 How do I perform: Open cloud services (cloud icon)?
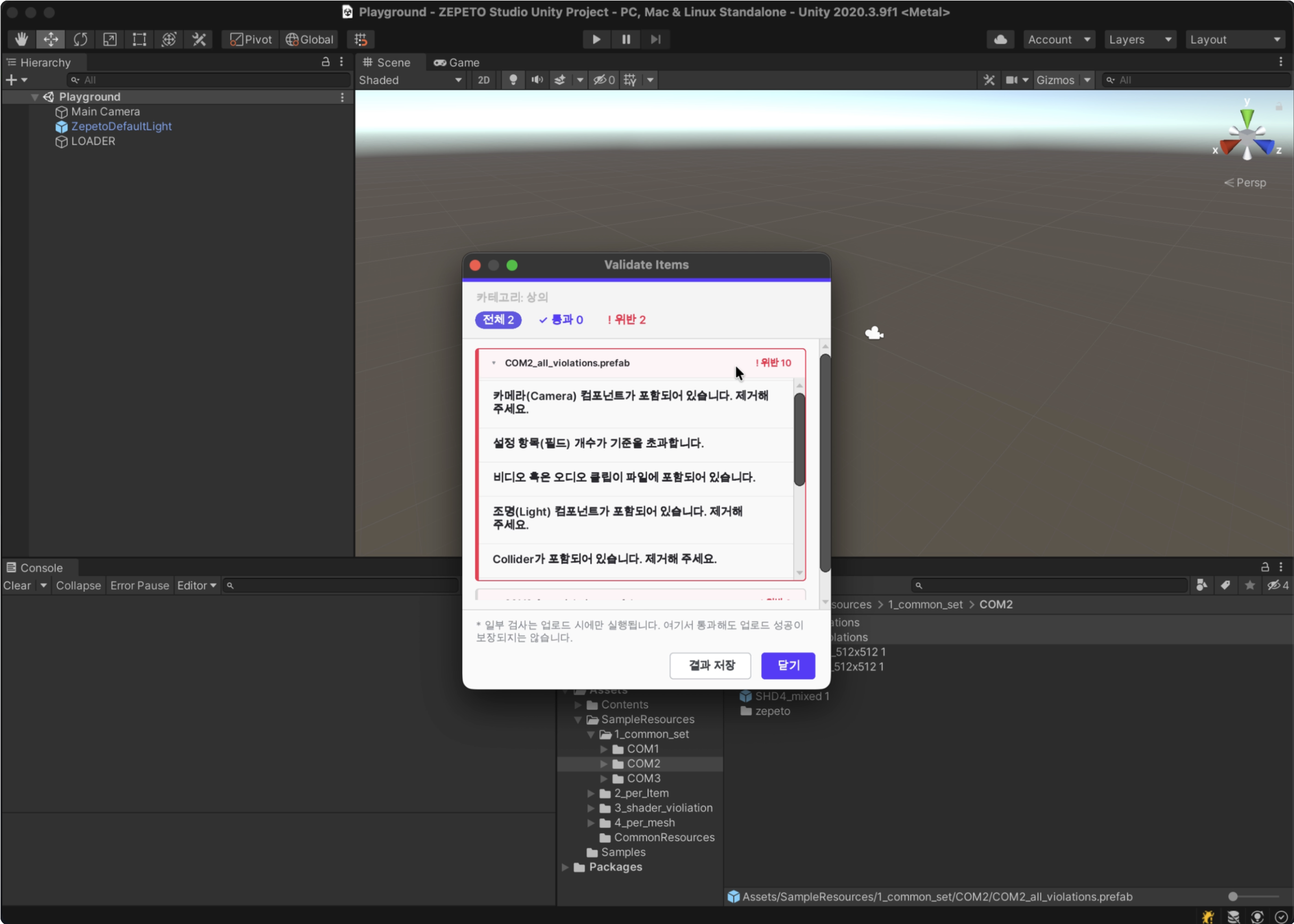point(1000,39)
